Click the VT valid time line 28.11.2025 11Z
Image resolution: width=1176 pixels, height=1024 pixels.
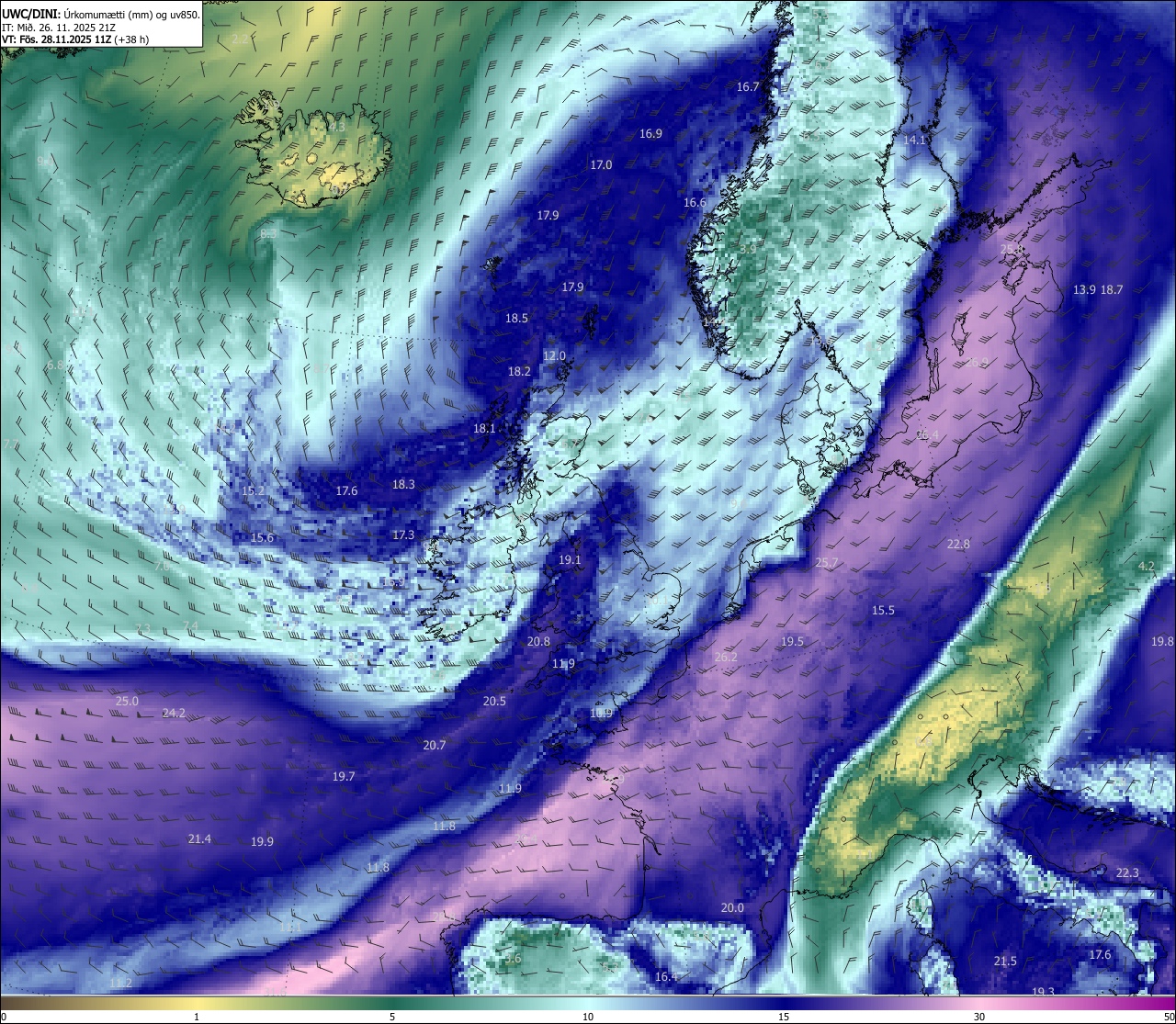point(75,39)
